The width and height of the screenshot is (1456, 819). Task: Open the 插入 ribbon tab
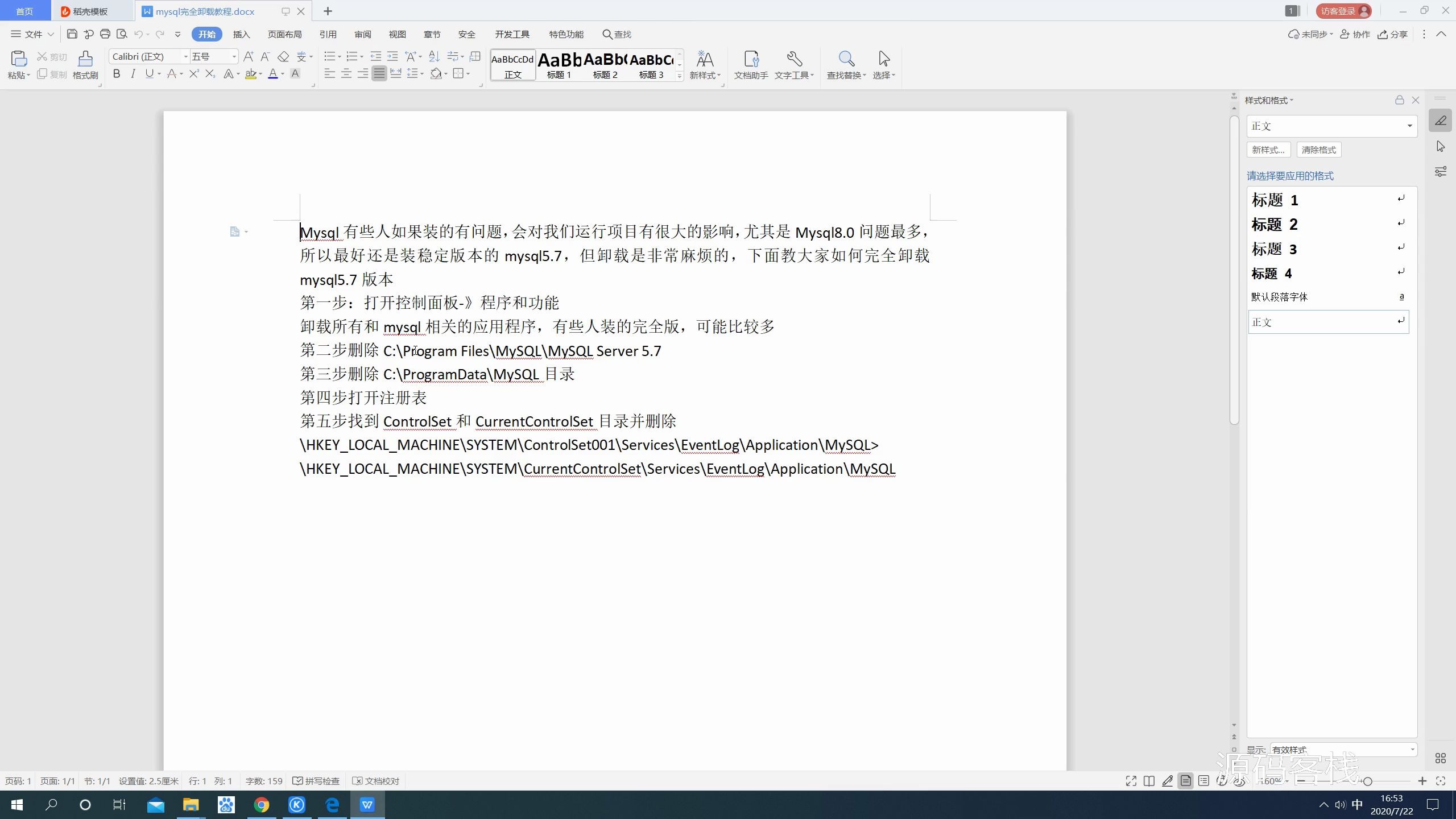(x=241, y=34)
